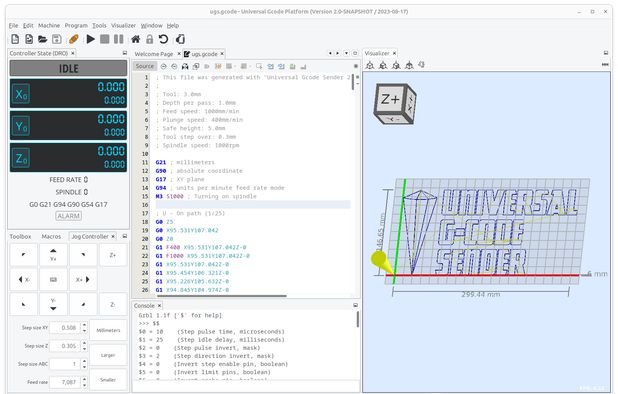Click G21 on editor line 11

pyautogui.click(x=160, y=162)
